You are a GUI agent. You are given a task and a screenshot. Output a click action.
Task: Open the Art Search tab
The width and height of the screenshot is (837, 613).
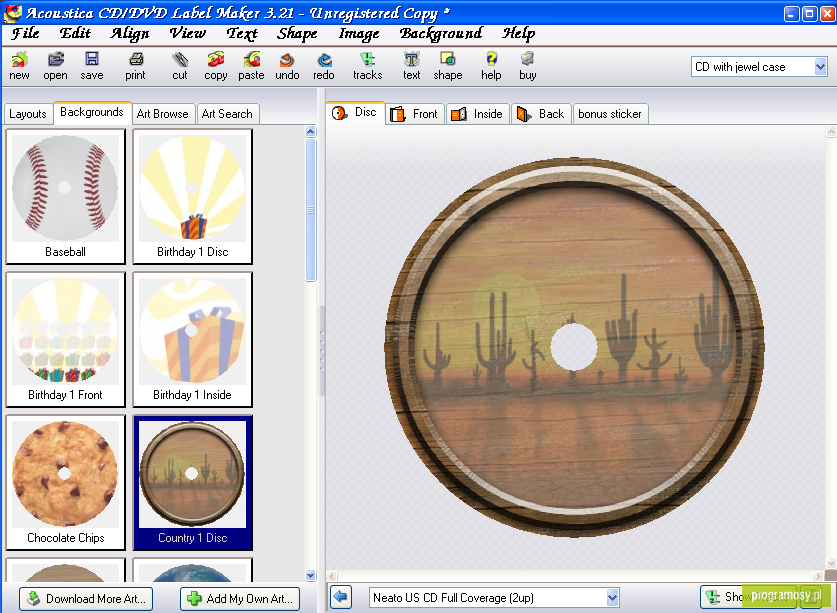[227, 114]
